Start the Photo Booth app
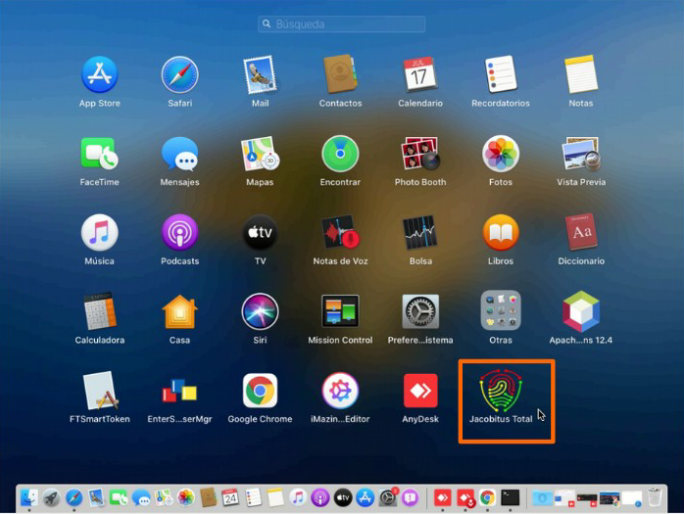 [x=420, y=154]
